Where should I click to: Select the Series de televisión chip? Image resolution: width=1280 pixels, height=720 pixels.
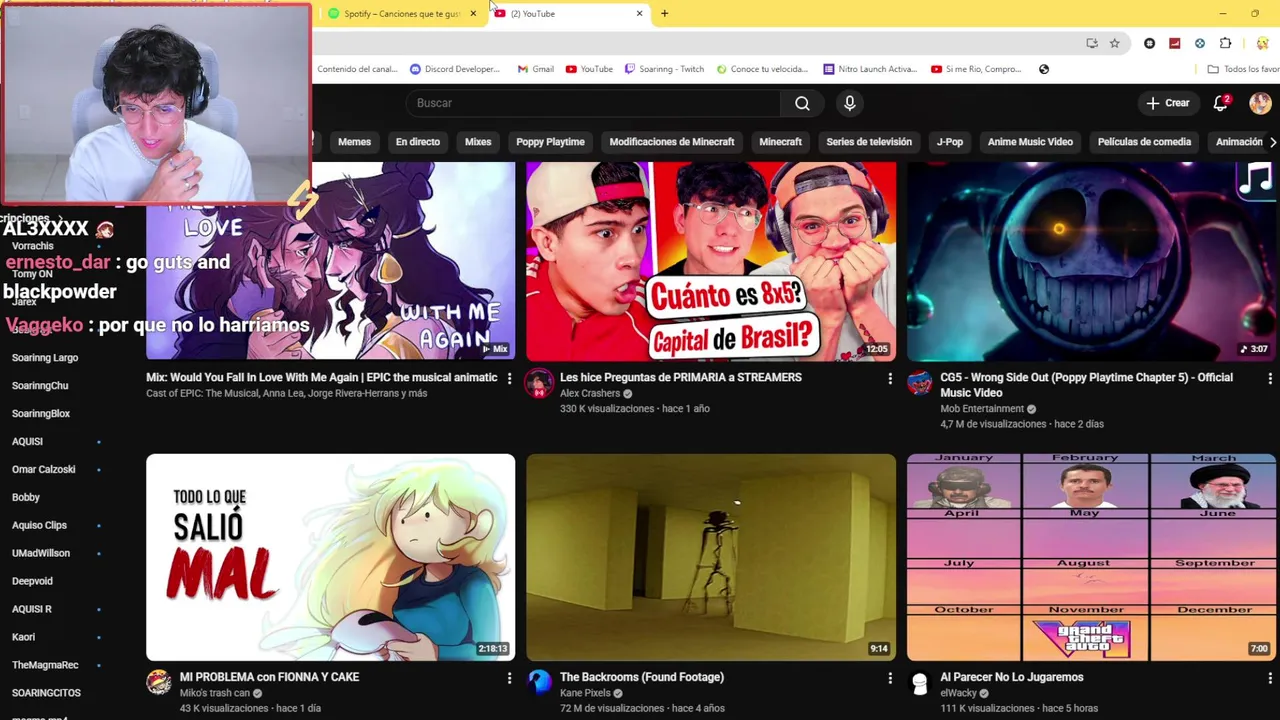point(869,142)
